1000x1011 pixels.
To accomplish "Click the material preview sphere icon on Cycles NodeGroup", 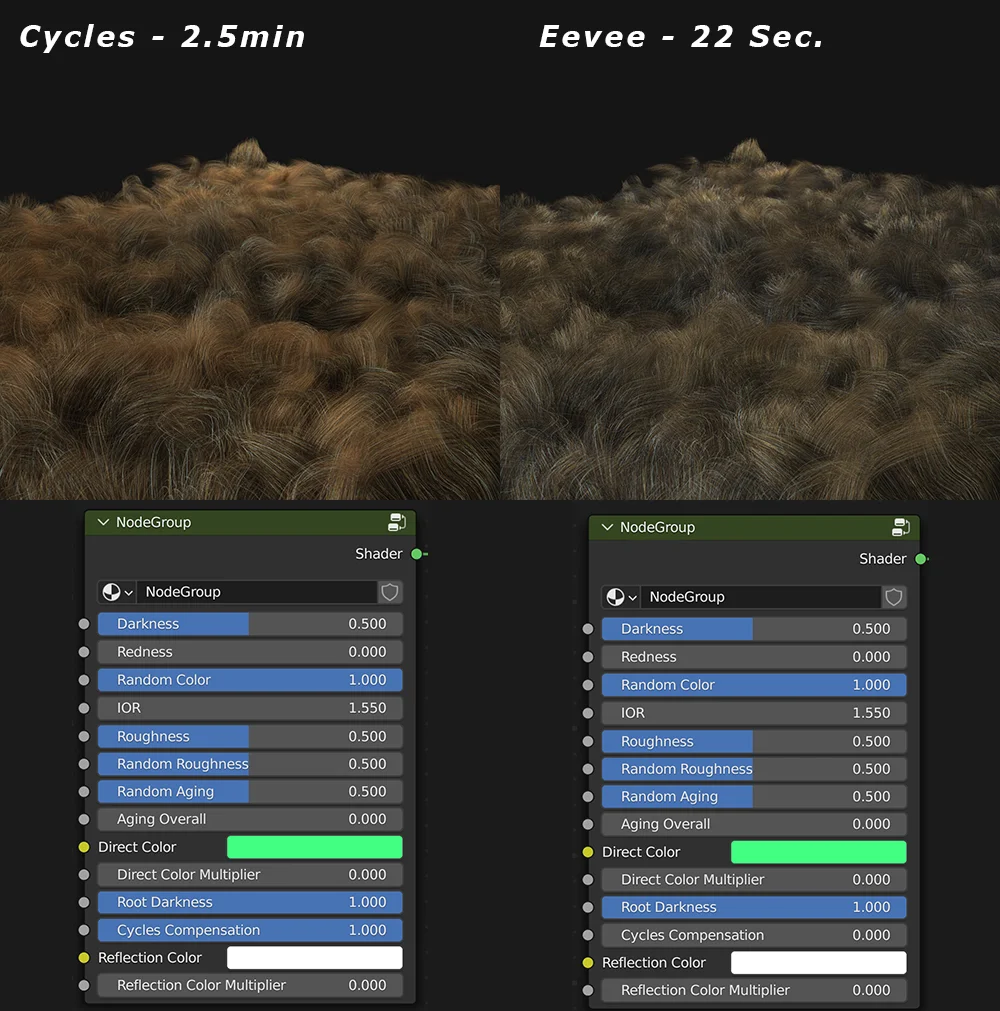I will pos(111,592).
